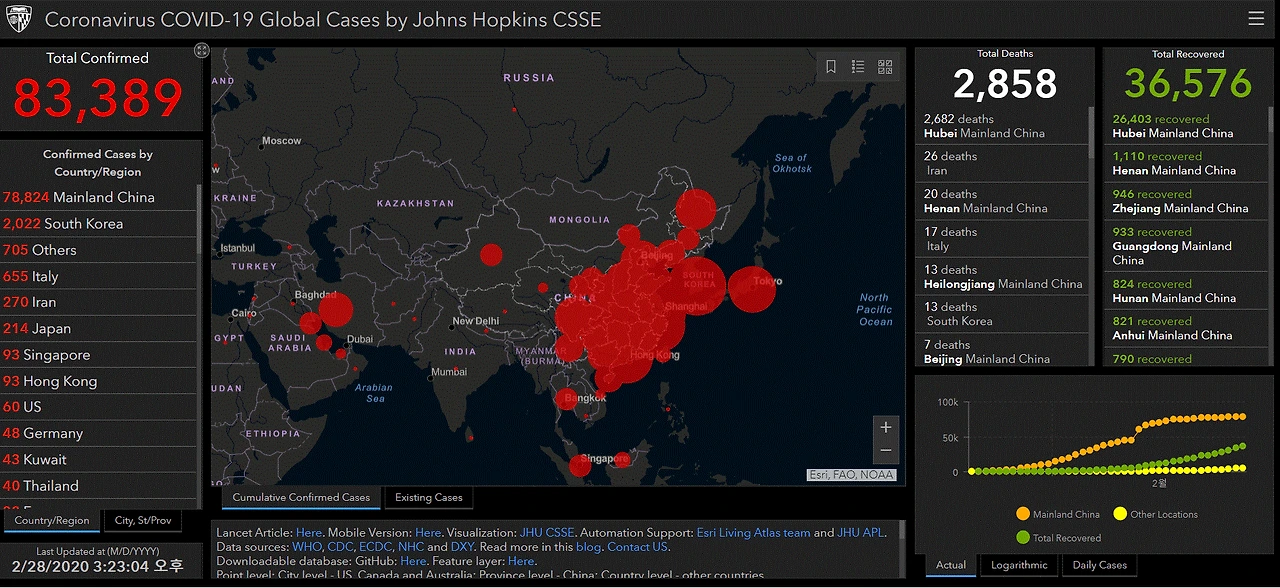The width and height of the screenshot is (1280, 588).
Task: Zoom out on the map
Action: (x=886, y=451)
